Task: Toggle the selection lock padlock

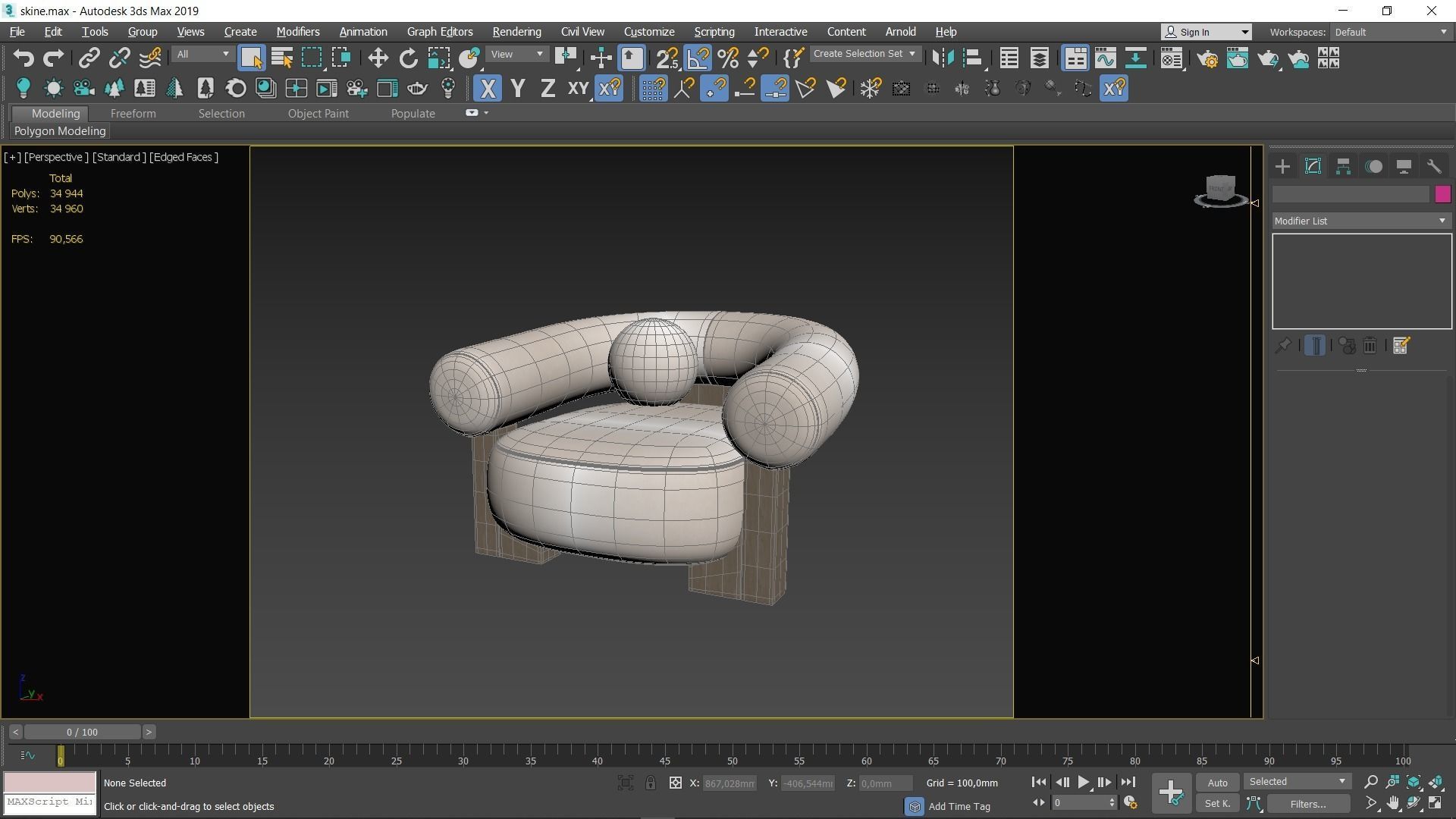Action: point(651,783)
